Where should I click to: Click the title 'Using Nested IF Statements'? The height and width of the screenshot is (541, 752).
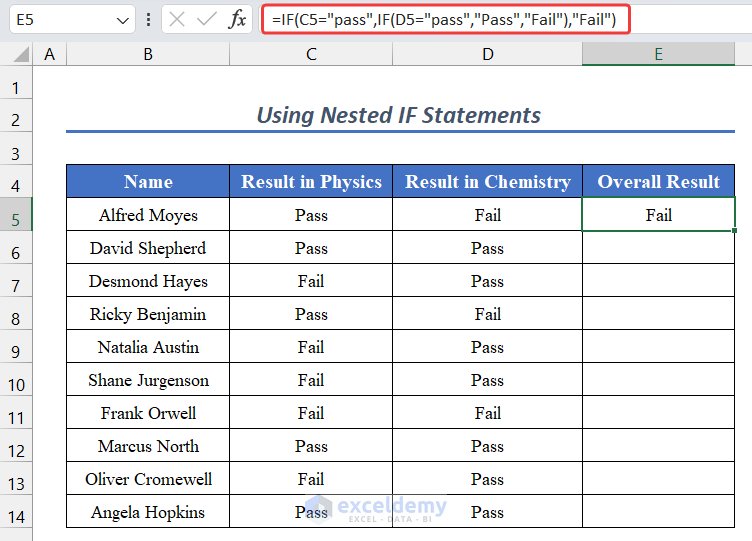click(x=399, y=116)
